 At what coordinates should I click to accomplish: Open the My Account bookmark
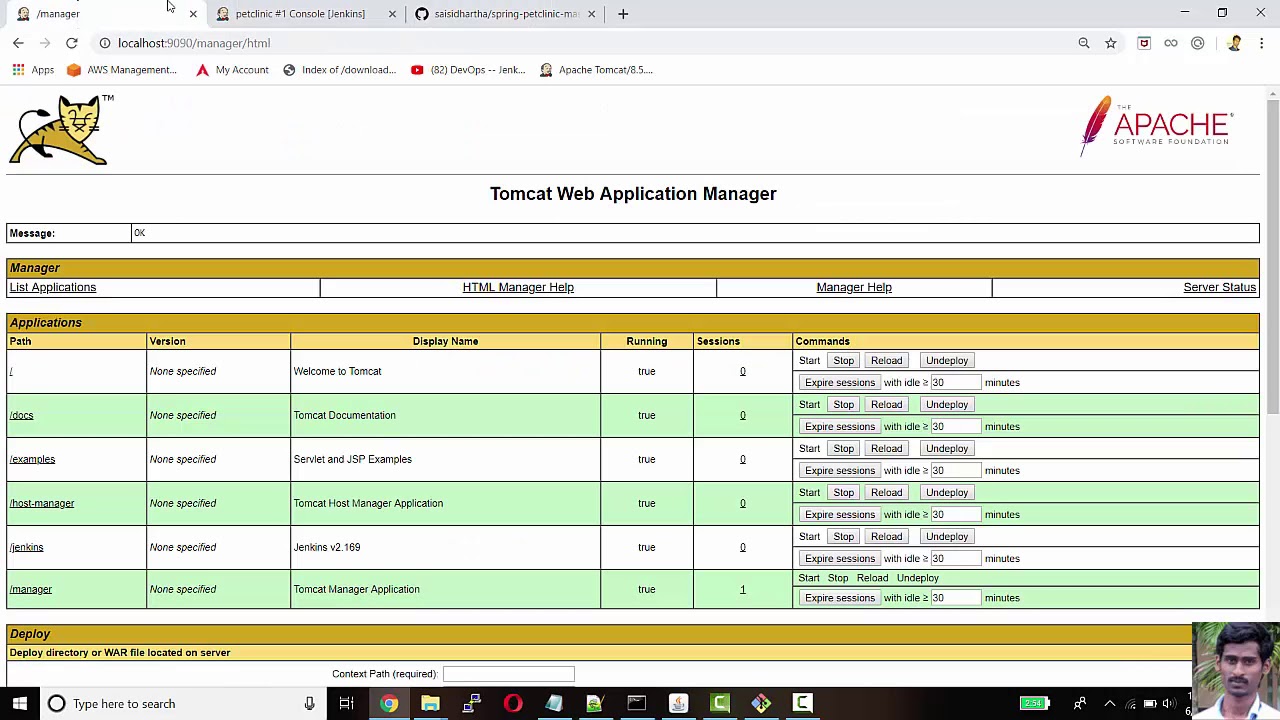coord(232,70)
